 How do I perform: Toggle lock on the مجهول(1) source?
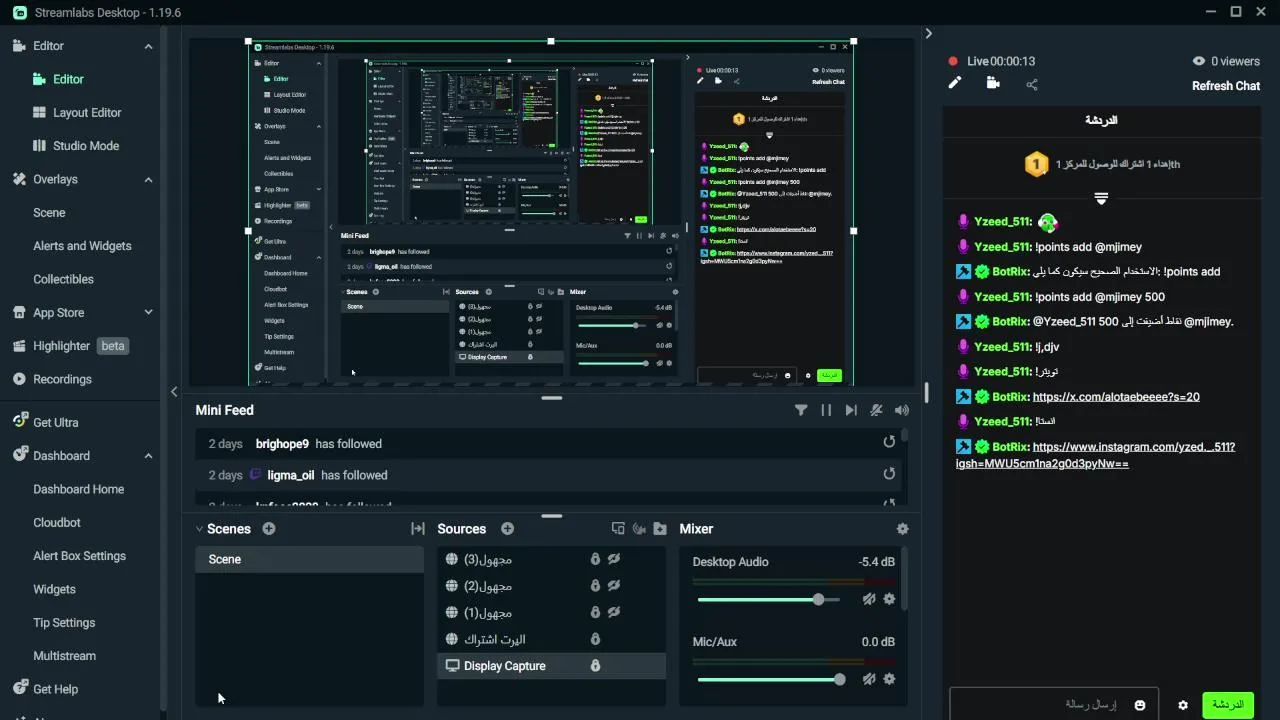click(595, 612)
